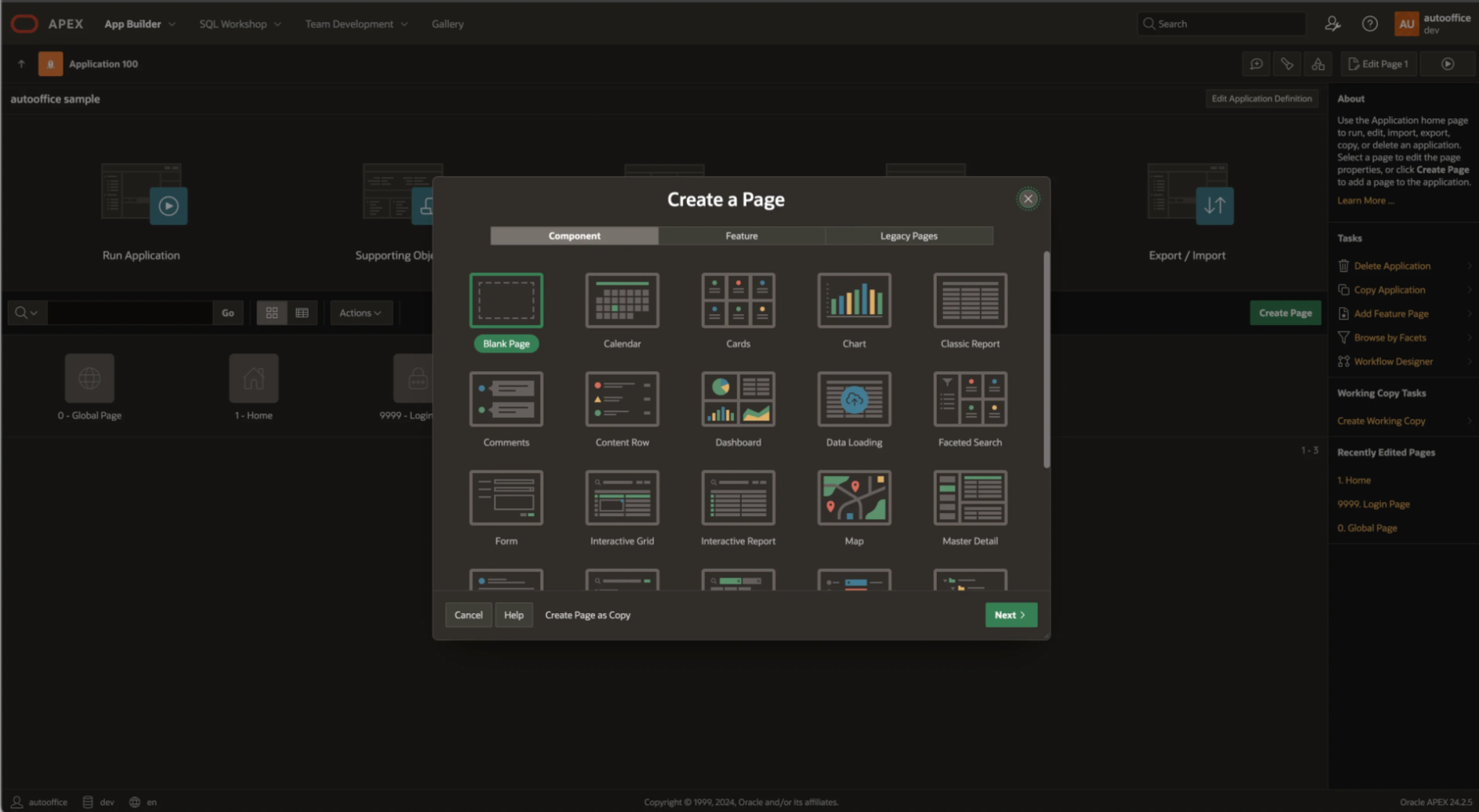Open the help question mark icon
This screenshot has width=1479, height=812.
coord(1369,23)
